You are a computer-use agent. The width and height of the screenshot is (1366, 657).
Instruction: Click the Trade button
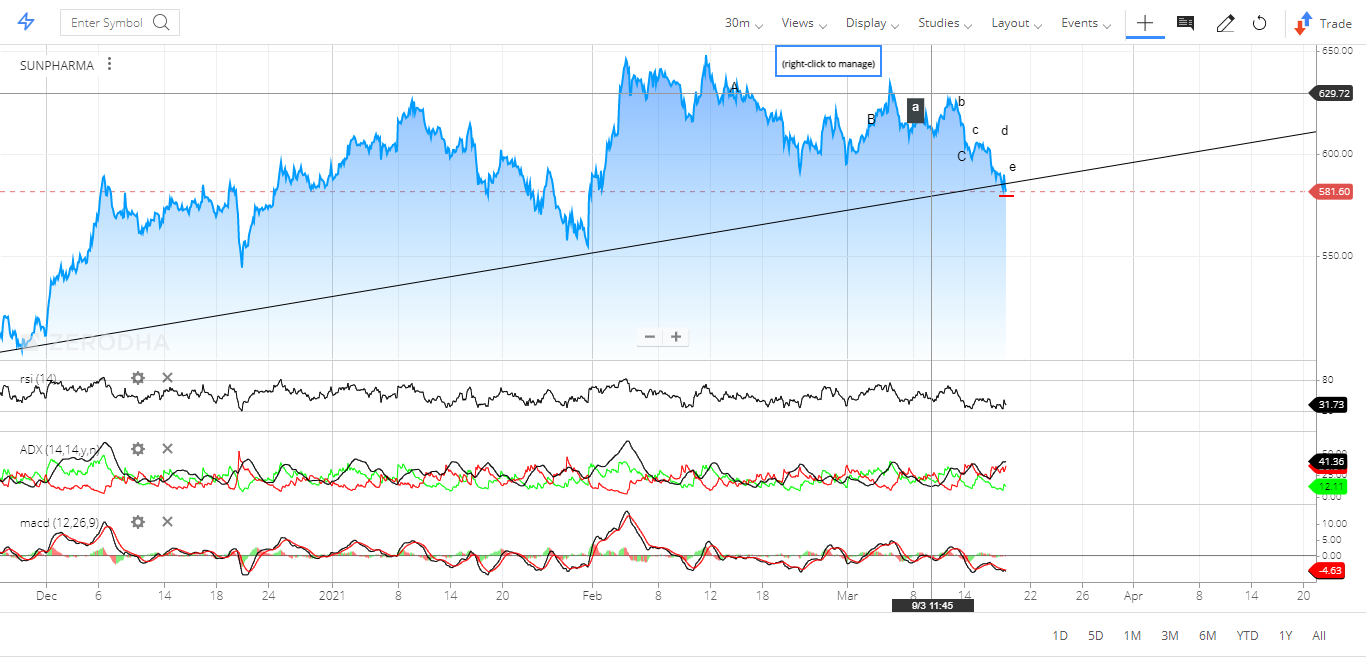1323,23
